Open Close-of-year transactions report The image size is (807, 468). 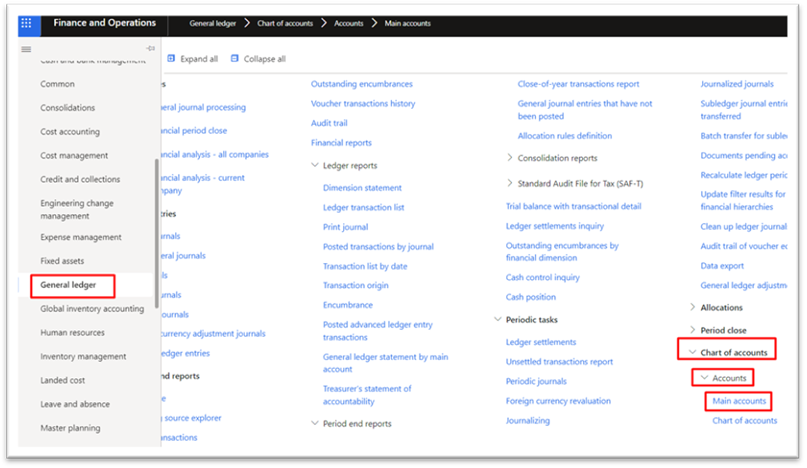(578, 84)
